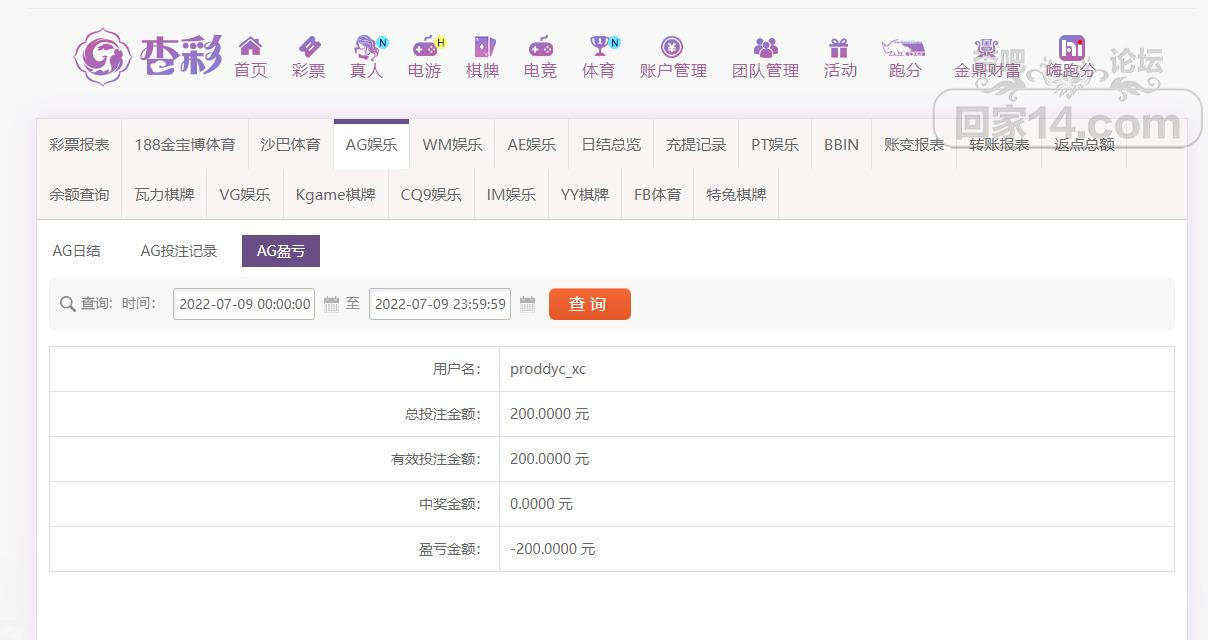Viewport: 1208px width, 640px height.
Task: Click the 团队管理 team icon
Action: [x=765, y=47]
